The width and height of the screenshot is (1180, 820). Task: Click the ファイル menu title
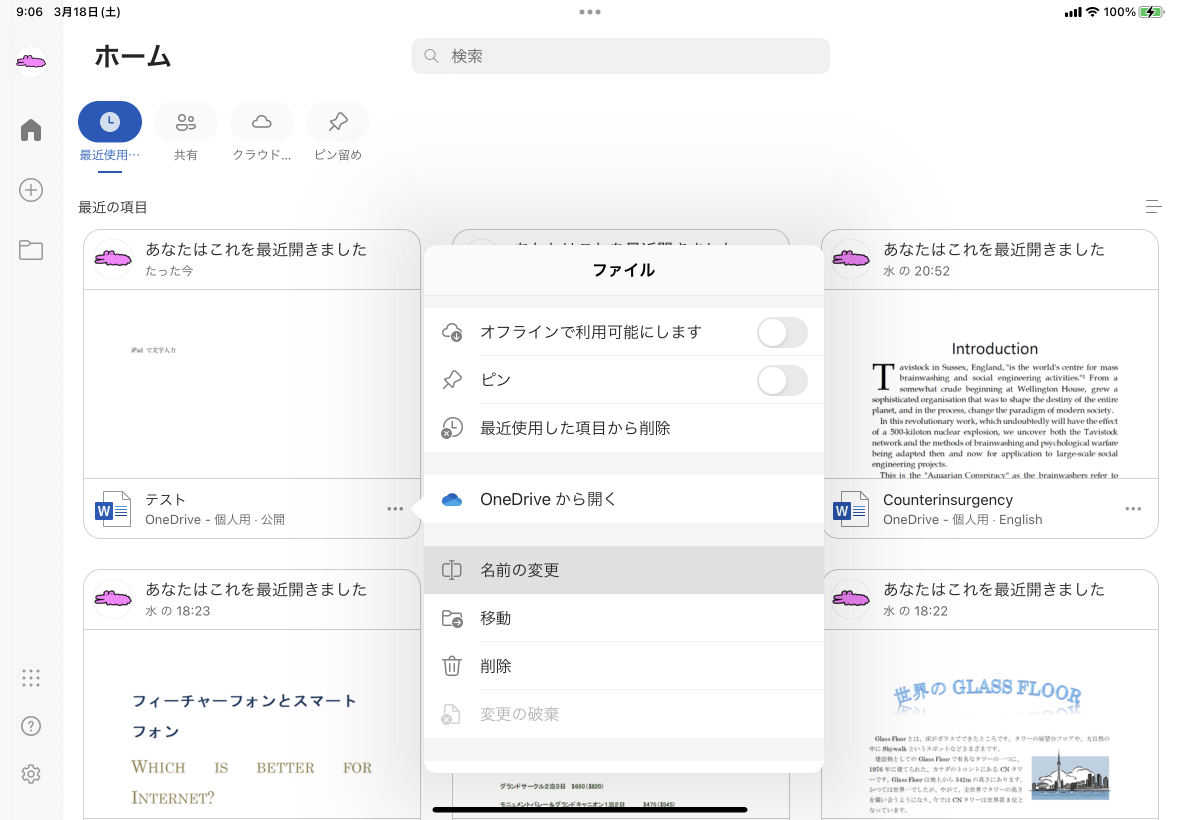[x=624, y=270]
